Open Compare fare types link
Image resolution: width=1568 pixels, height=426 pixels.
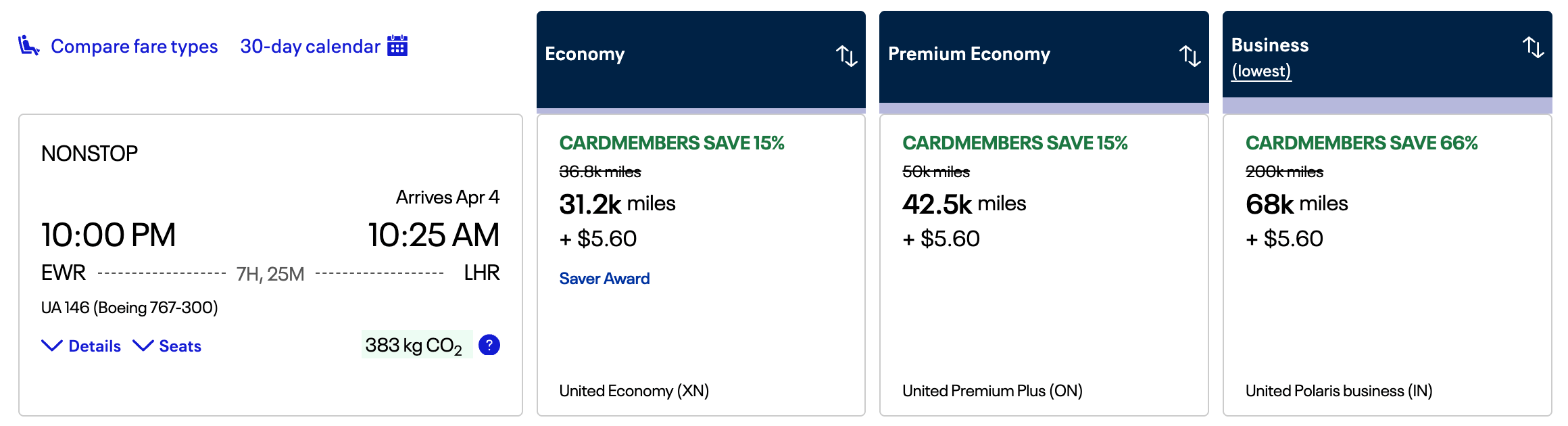point(134,46)
